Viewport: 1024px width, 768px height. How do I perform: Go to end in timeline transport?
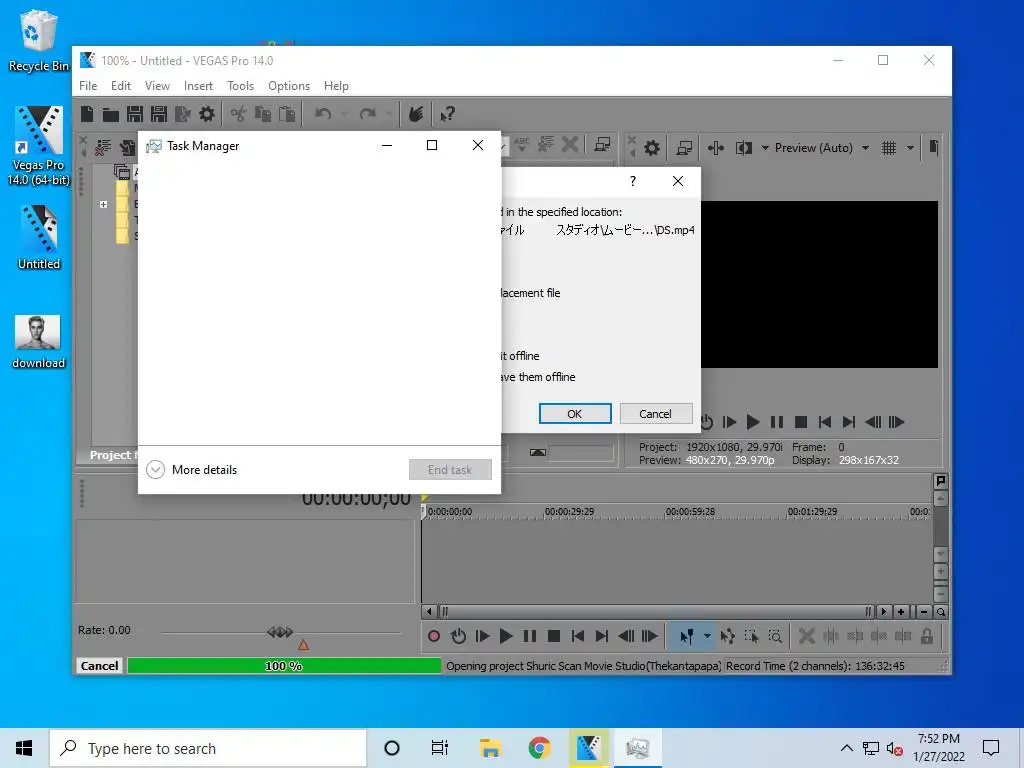601,636
